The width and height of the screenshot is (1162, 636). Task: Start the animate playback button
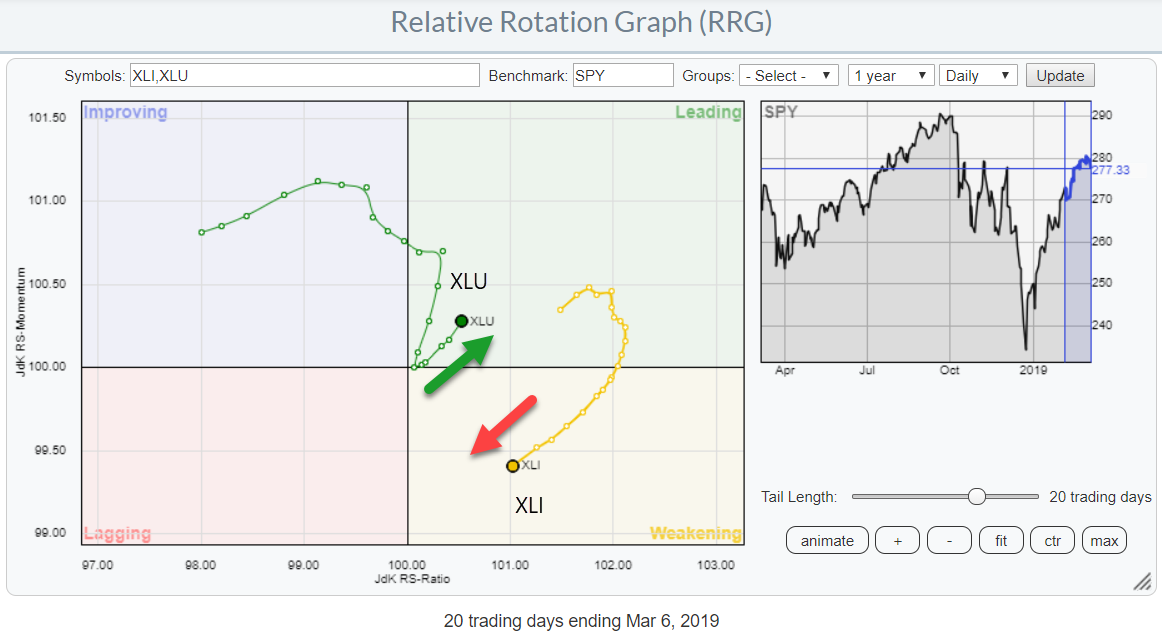pyautogui.click(x=827, y=541)
